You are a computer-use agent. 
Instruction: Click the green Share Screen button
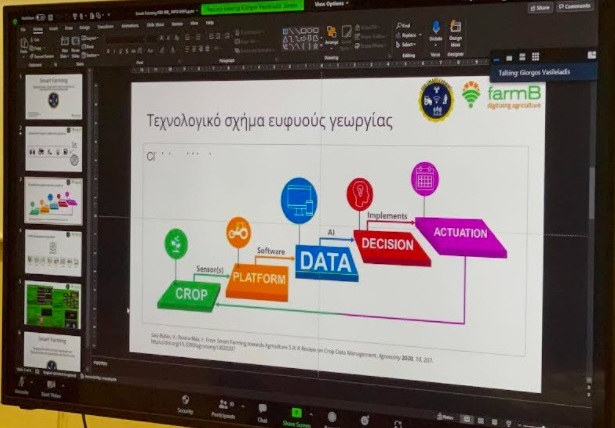click(x=296, y=414)
